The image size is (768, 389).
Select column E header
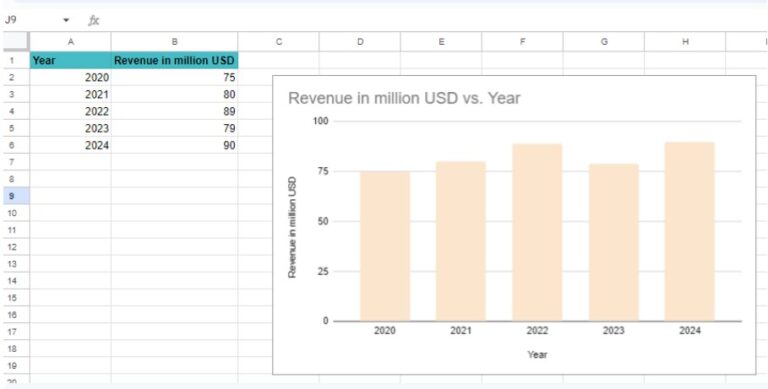coord(441,42)
